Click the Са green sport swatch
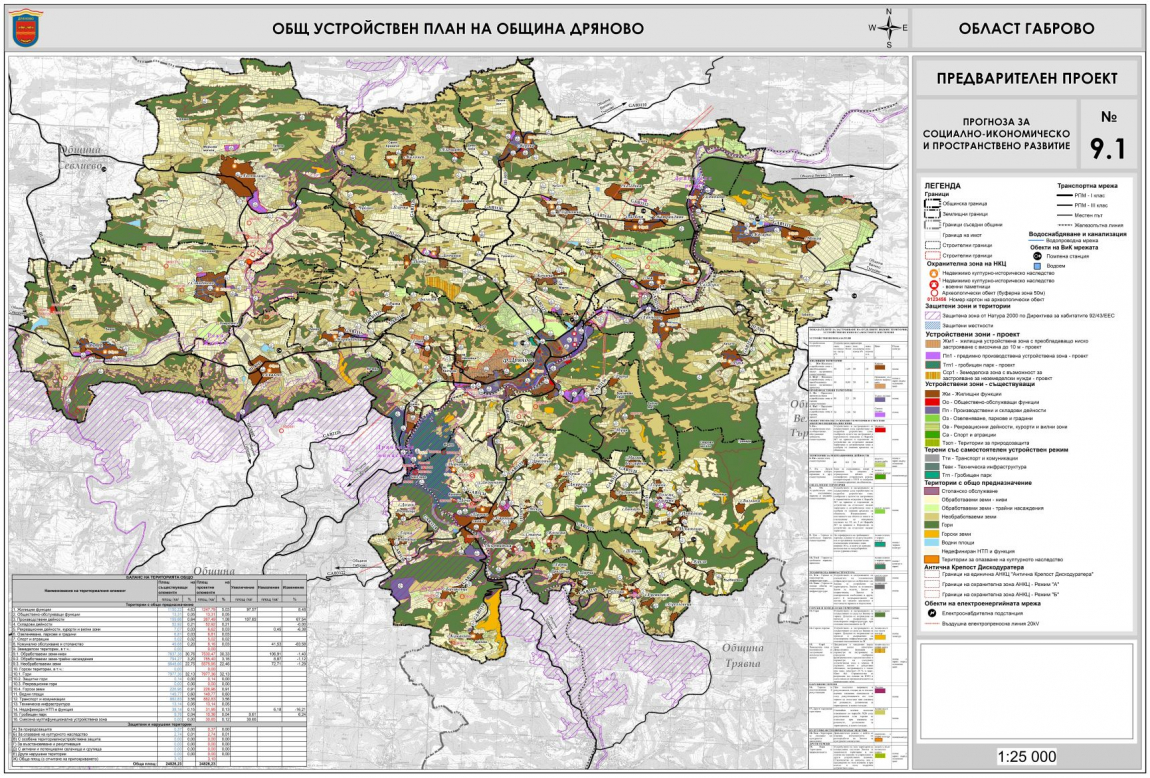1150x778 pixels. 932,435
